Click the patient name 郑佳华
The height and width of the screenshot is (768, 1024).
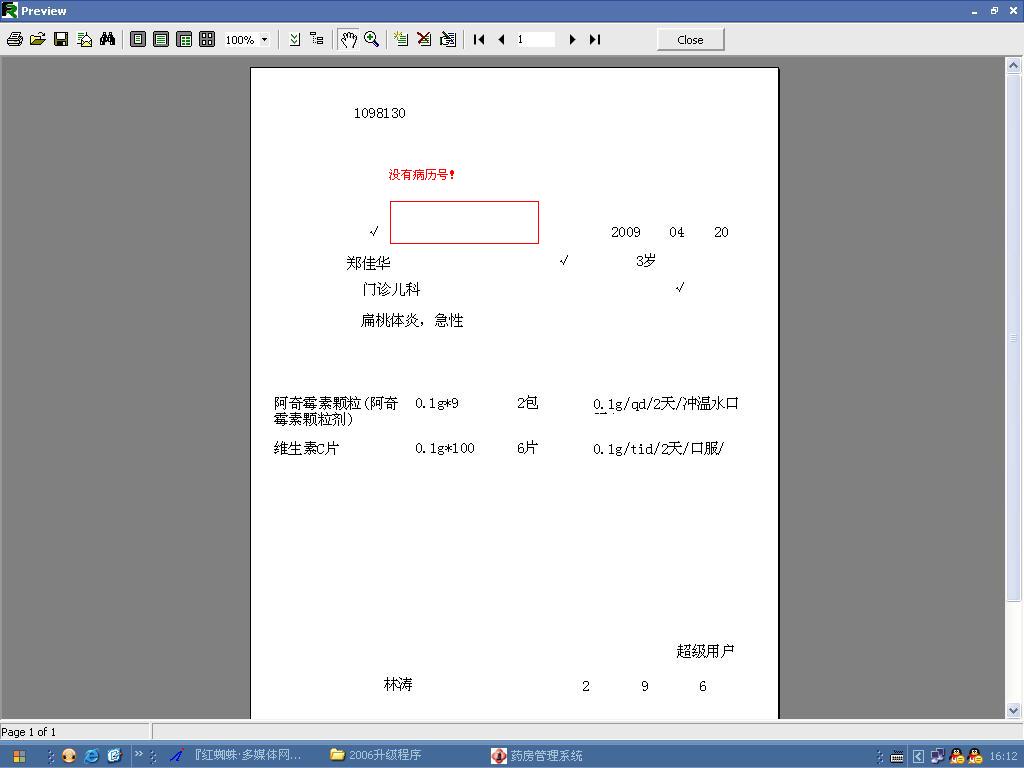tap(368, 263)
